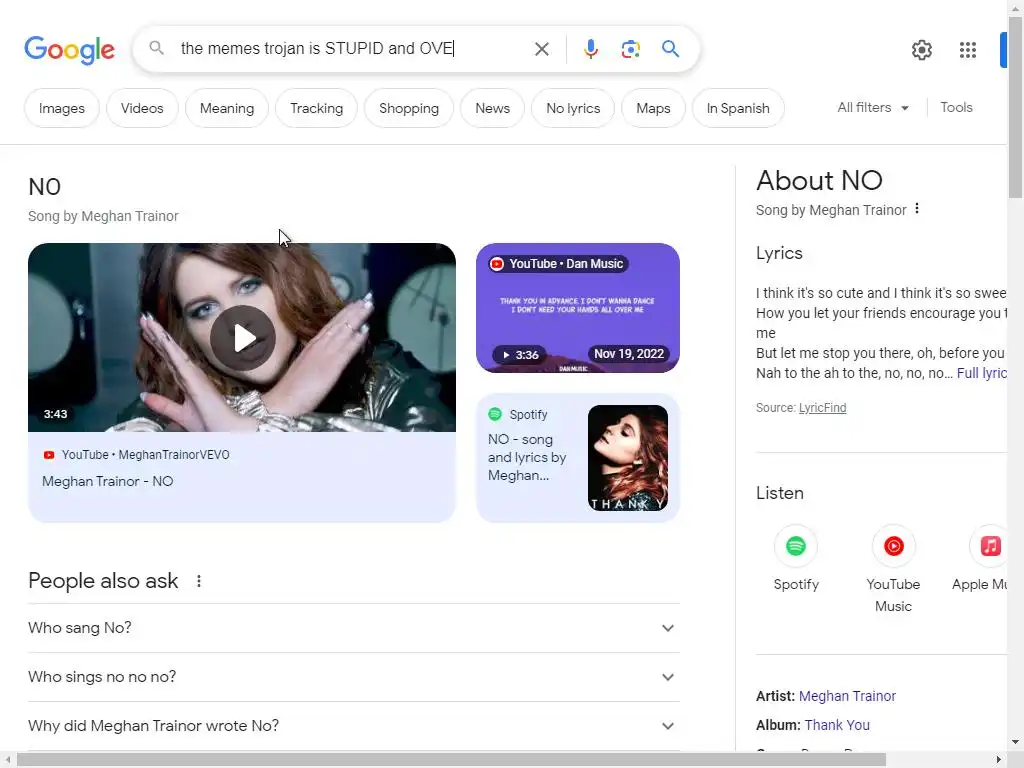Open the Dan Music YouTube lyric video

578,308
